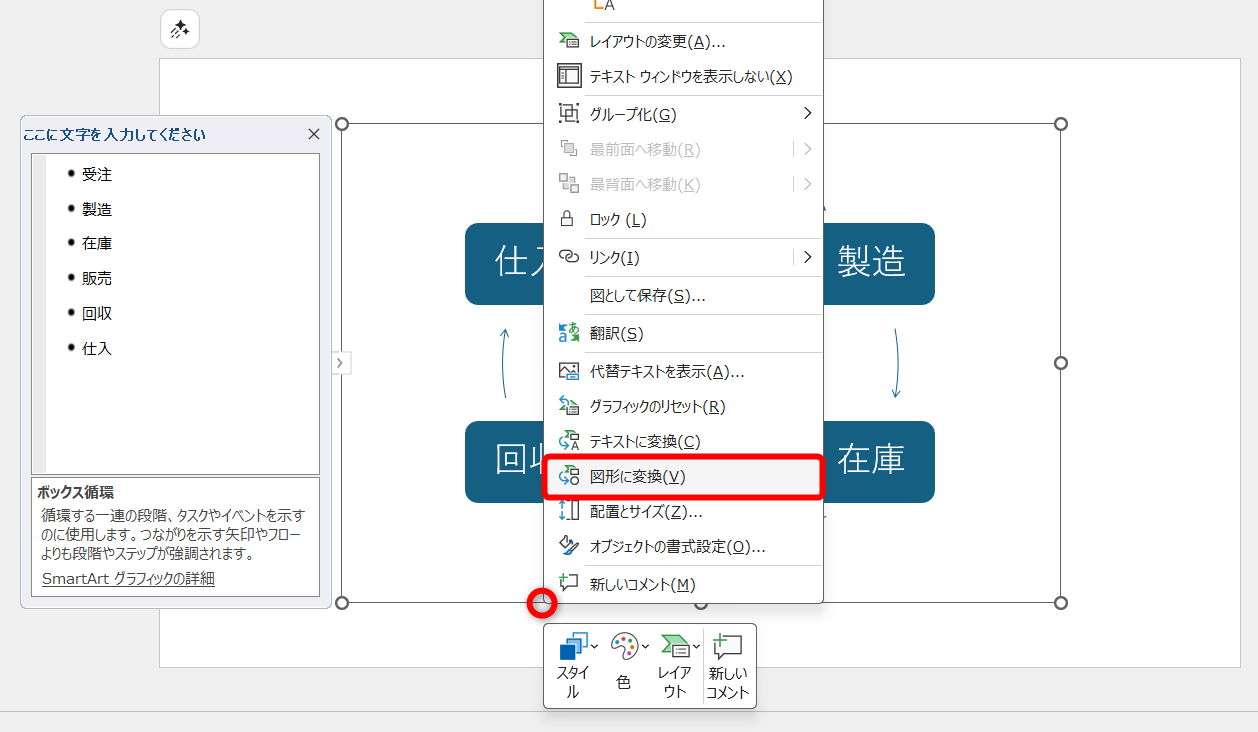
Task: Open 代替テキストを表示 alt text panel icon
Action: [568, 369]
